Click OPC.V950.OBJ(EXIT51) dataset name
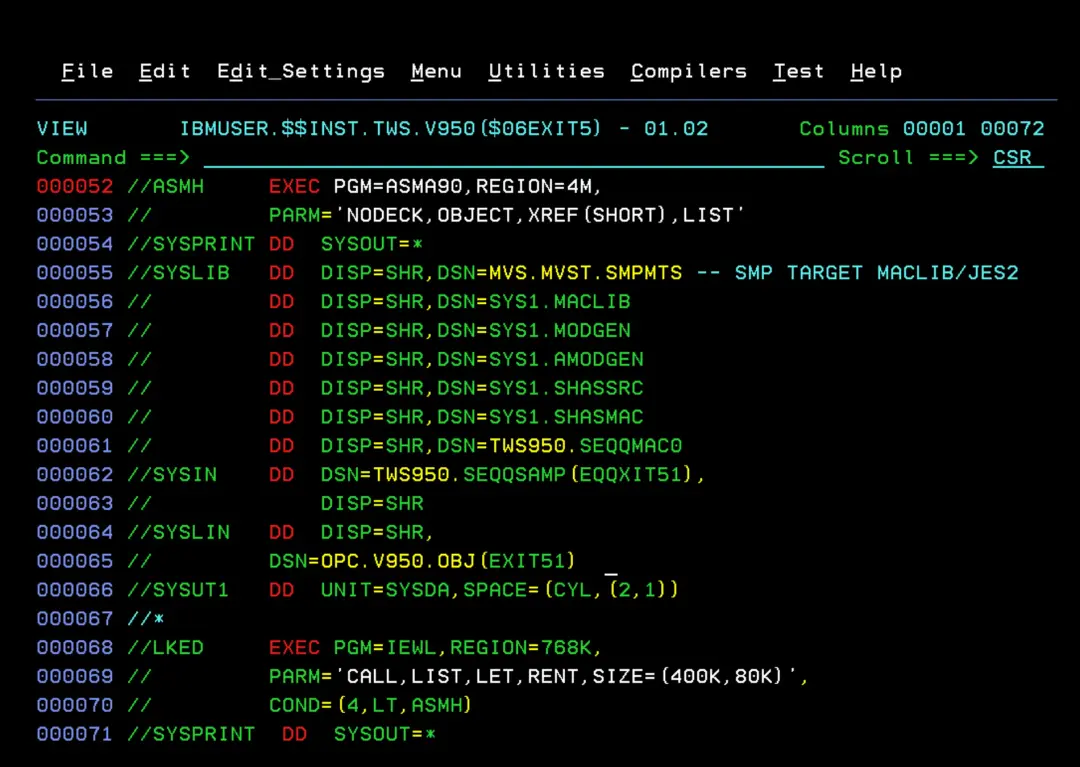Image resolution: width=1080 pixels, height=767 pixels. tap(448, 562)
